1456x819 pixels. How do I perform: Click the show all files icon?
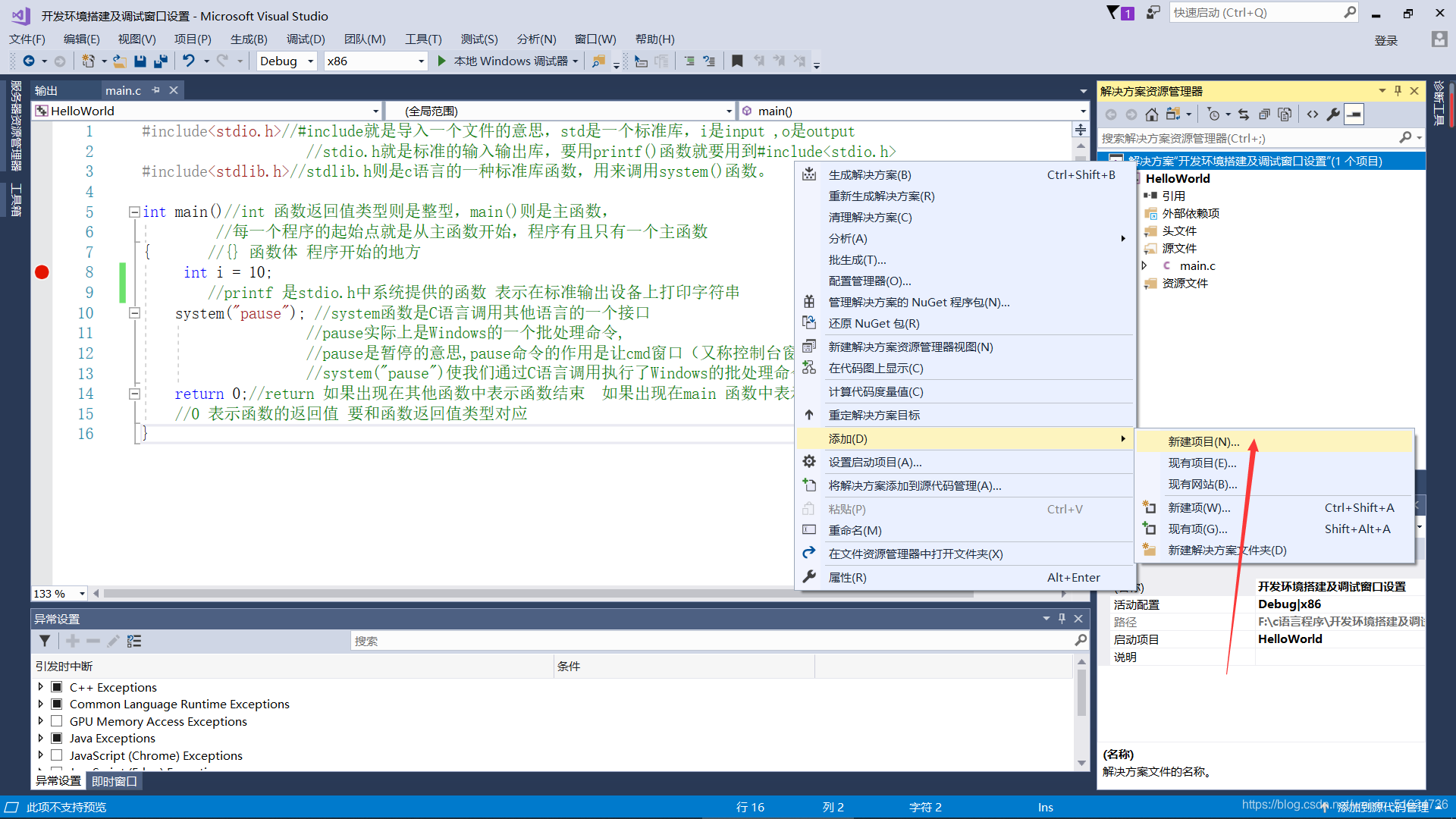[x=1285, y=115]
